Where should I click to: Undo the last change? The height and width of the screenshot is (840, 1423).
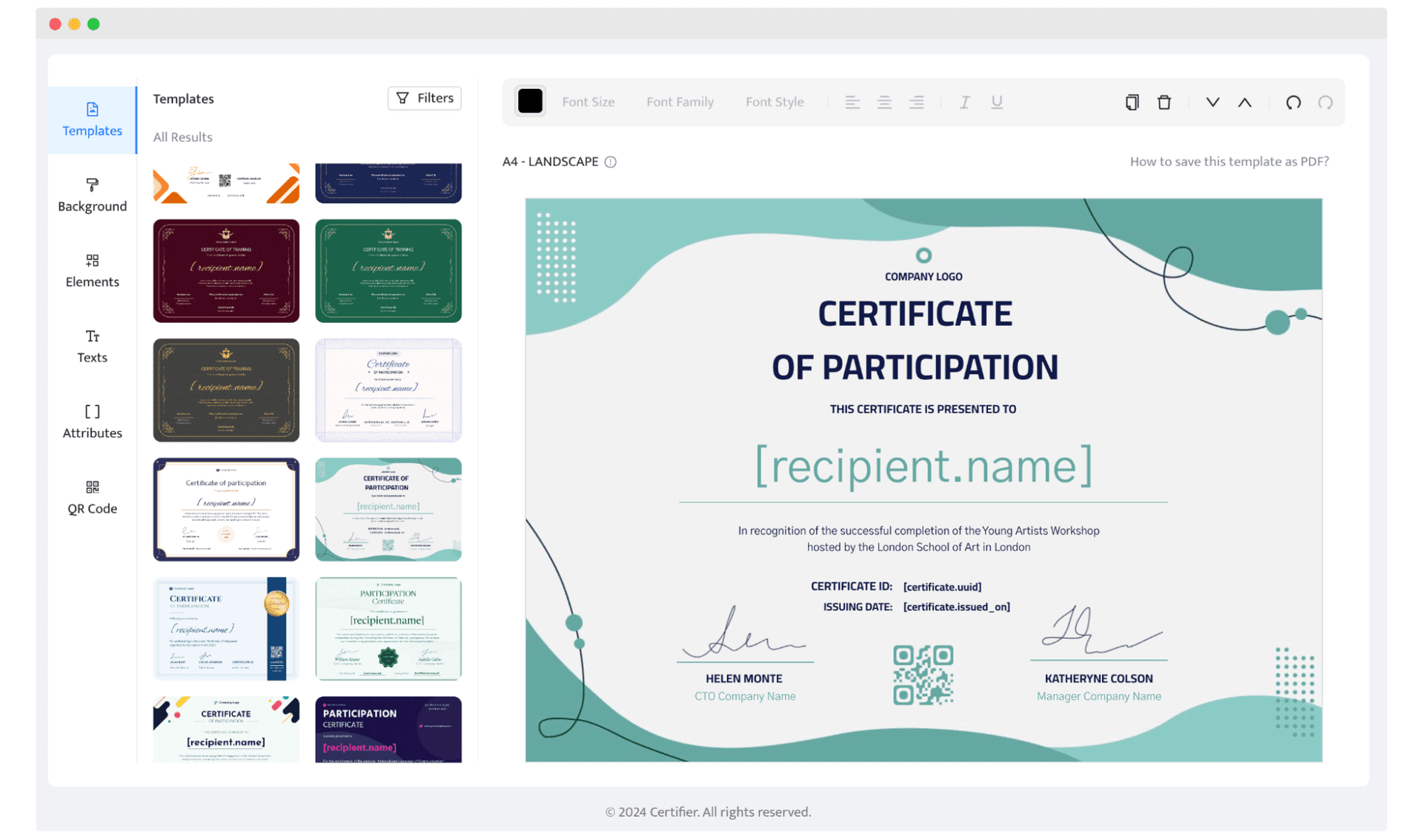pos(1293,101)
